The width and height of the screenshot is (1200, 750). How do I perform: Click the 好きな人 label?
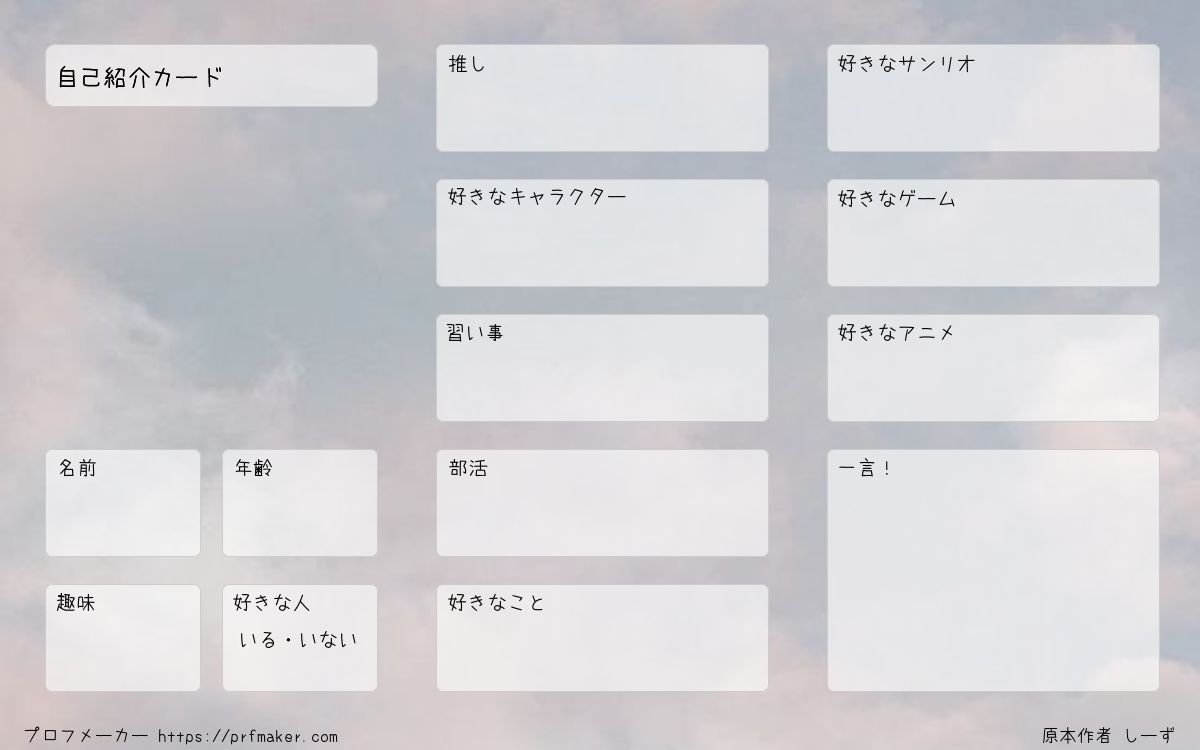271,603
